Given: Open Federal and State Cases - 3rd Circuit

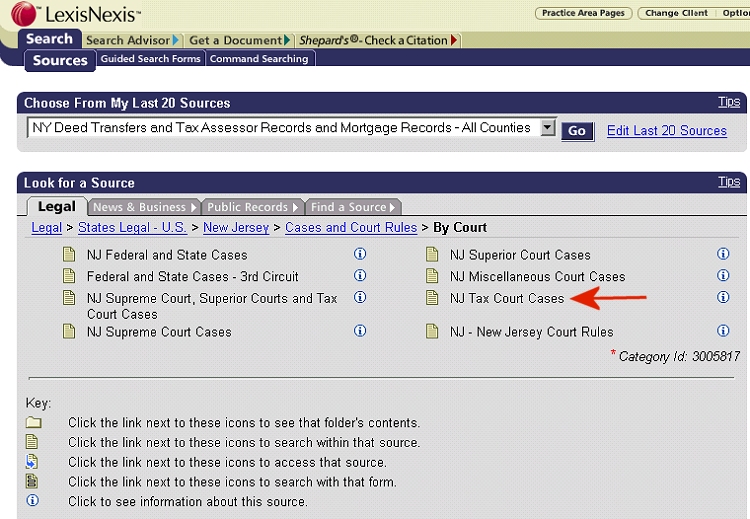Looking at the screenshot, I should (192, 276).
